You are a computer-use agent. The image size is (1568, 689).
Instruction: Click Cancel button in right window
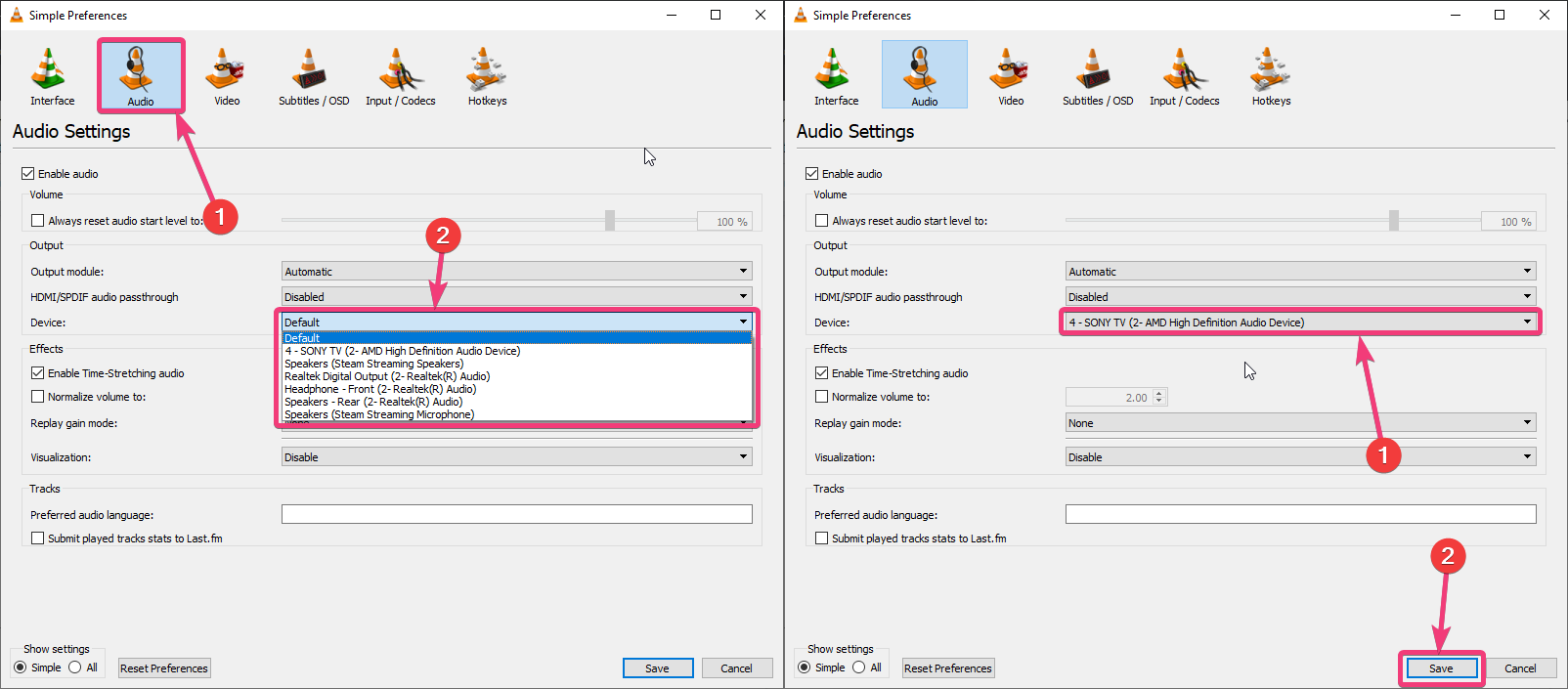point(1521,668)
